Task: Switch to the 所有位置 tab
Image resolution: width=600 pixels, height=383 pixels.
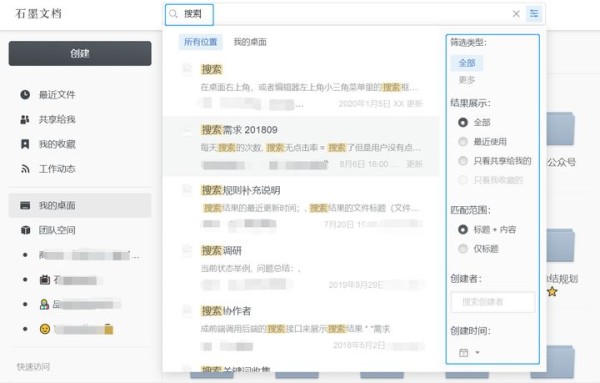Action: point(201,42)
